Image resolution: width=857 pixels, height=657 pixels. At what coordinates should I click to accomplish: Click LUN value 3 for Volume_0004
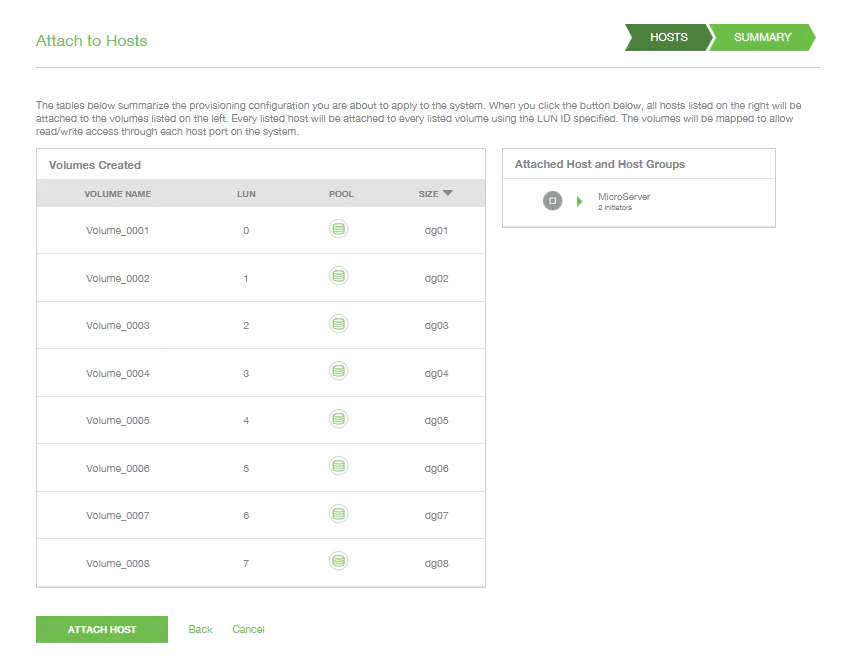pos(246,373)
